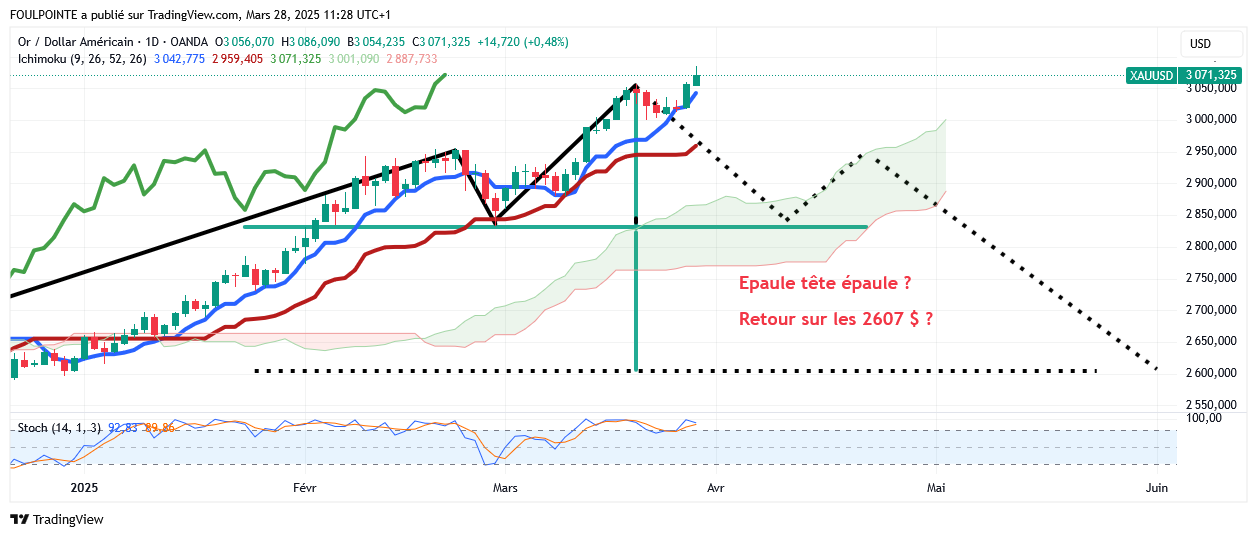Click the 3 050,000 price axis label

pos(1213,88)
